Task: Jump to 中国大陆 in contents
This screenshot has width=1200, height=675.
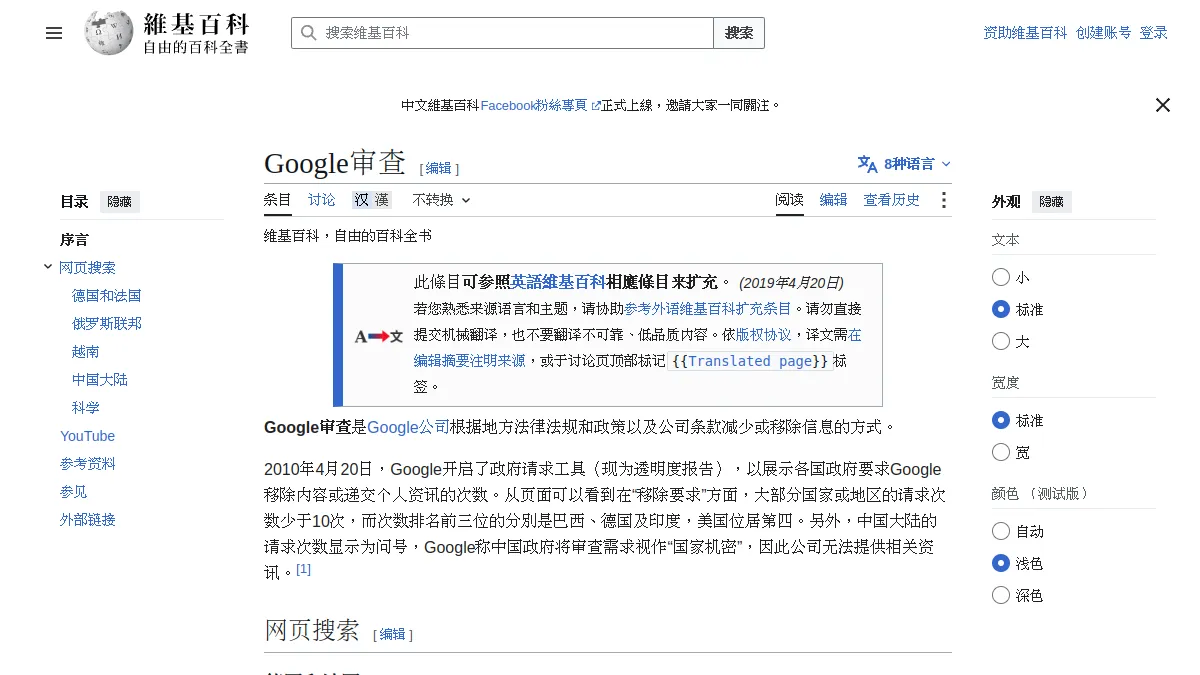Action: tap(100, 380)
